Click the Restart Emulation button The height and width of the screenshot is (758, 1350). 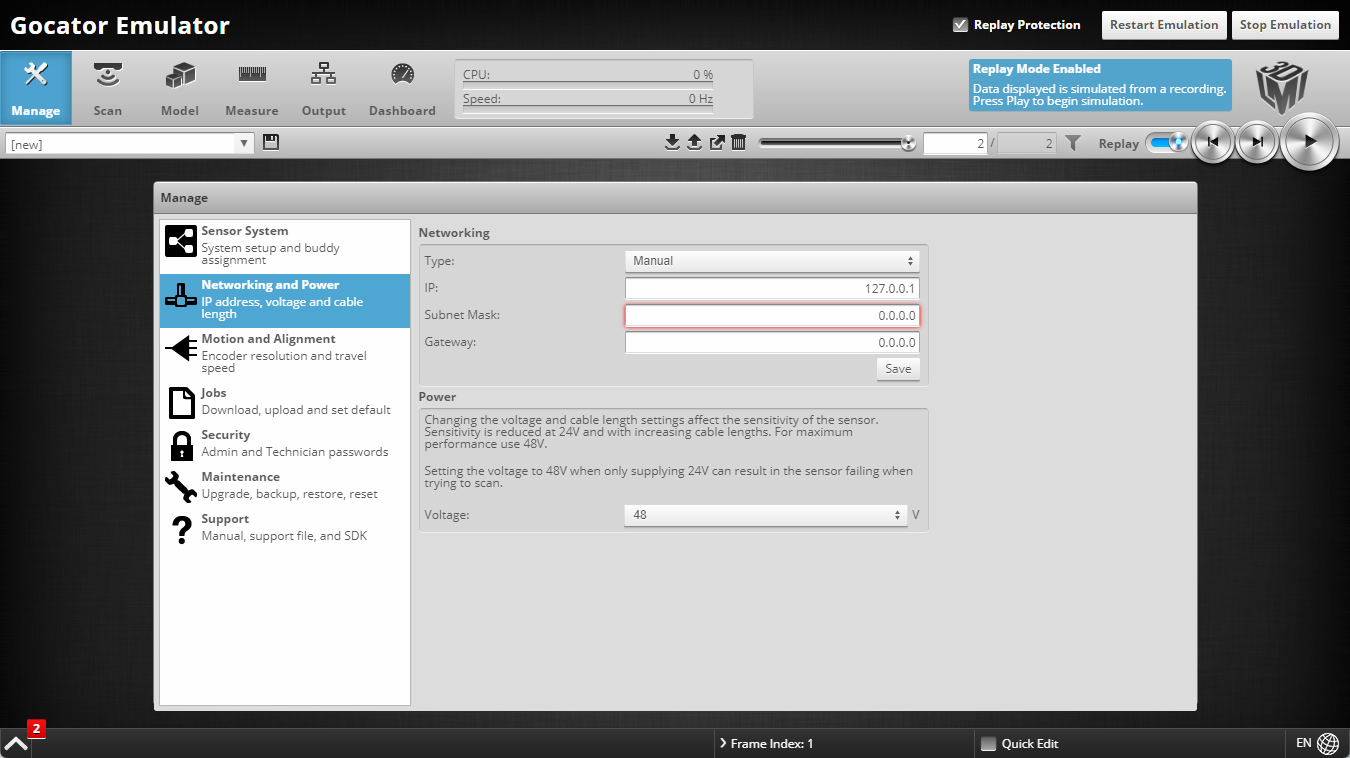[x=1164, y=25]
